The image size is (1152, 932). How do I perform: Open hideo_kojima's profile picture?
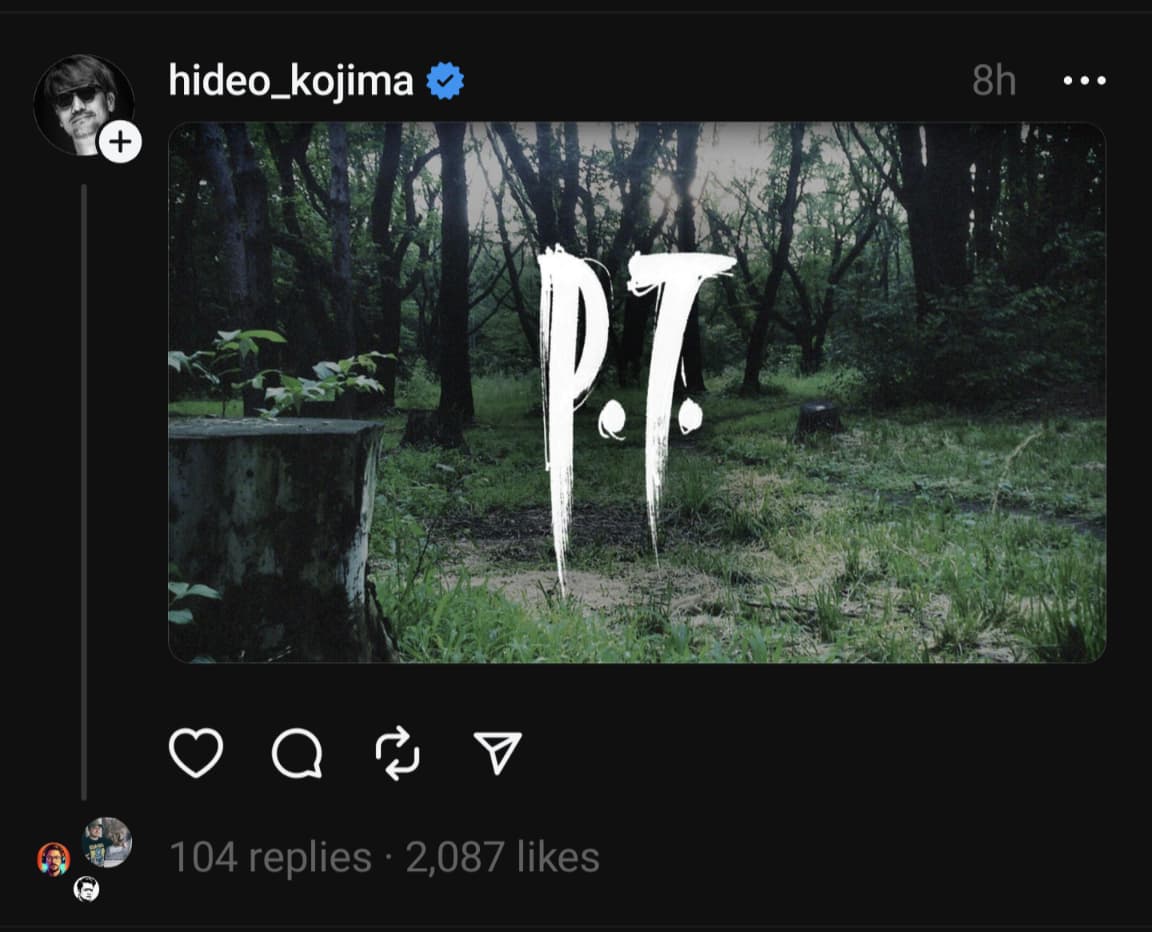pos(82,104)
